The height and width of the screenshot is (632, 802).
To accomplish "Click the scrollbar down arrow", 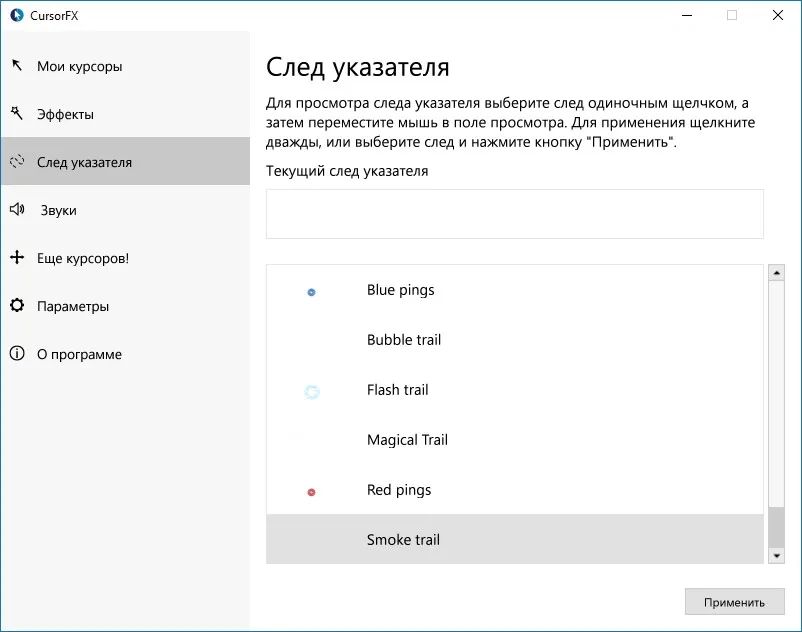I will [776, 556].
